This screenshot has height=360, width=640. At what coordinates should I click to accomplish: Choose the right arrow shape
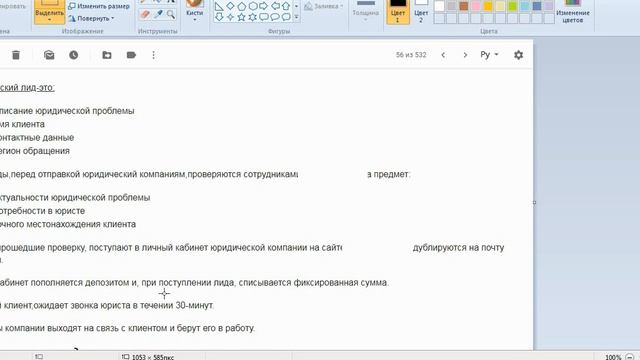pyautogui.click(x=264, y=6)
